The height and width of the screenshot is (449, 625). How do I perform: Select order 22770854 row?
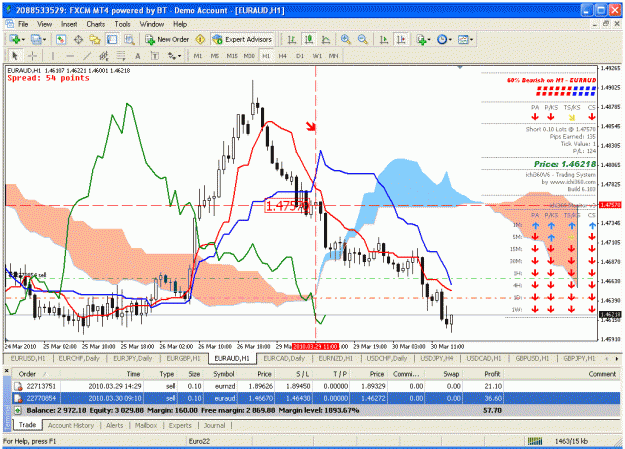click(316, 398)
